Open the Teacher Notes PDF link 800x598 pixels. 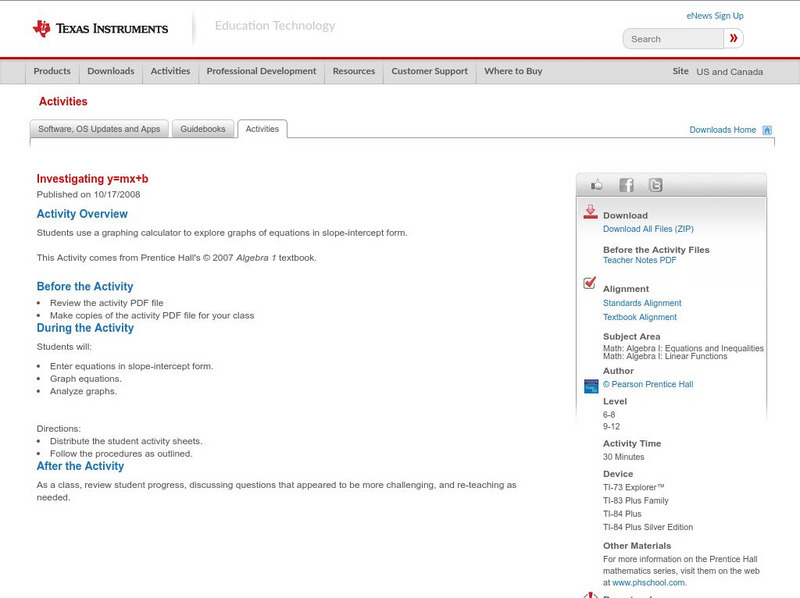click(x=639, y=260)
